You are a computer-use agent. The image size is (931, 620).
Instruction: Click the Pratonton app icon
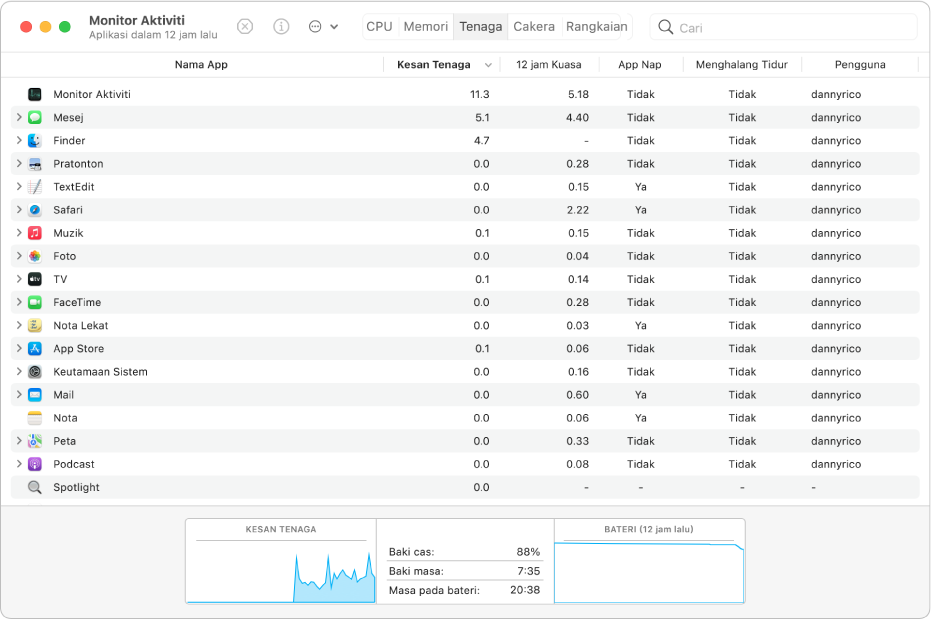click(x=35, y=164)
